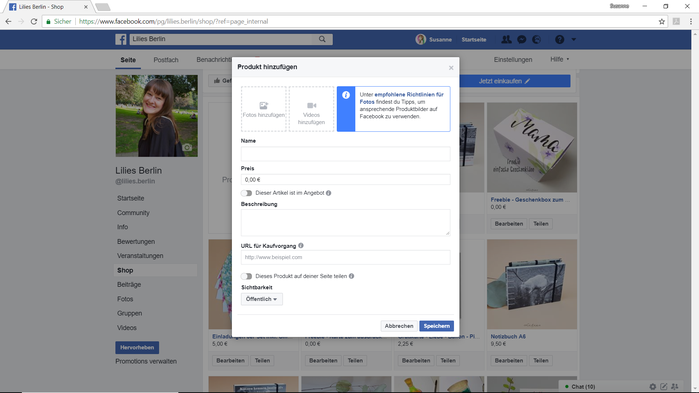Expand the Hilfe dropdown
The image size is (699, 393).
[559, 59]
